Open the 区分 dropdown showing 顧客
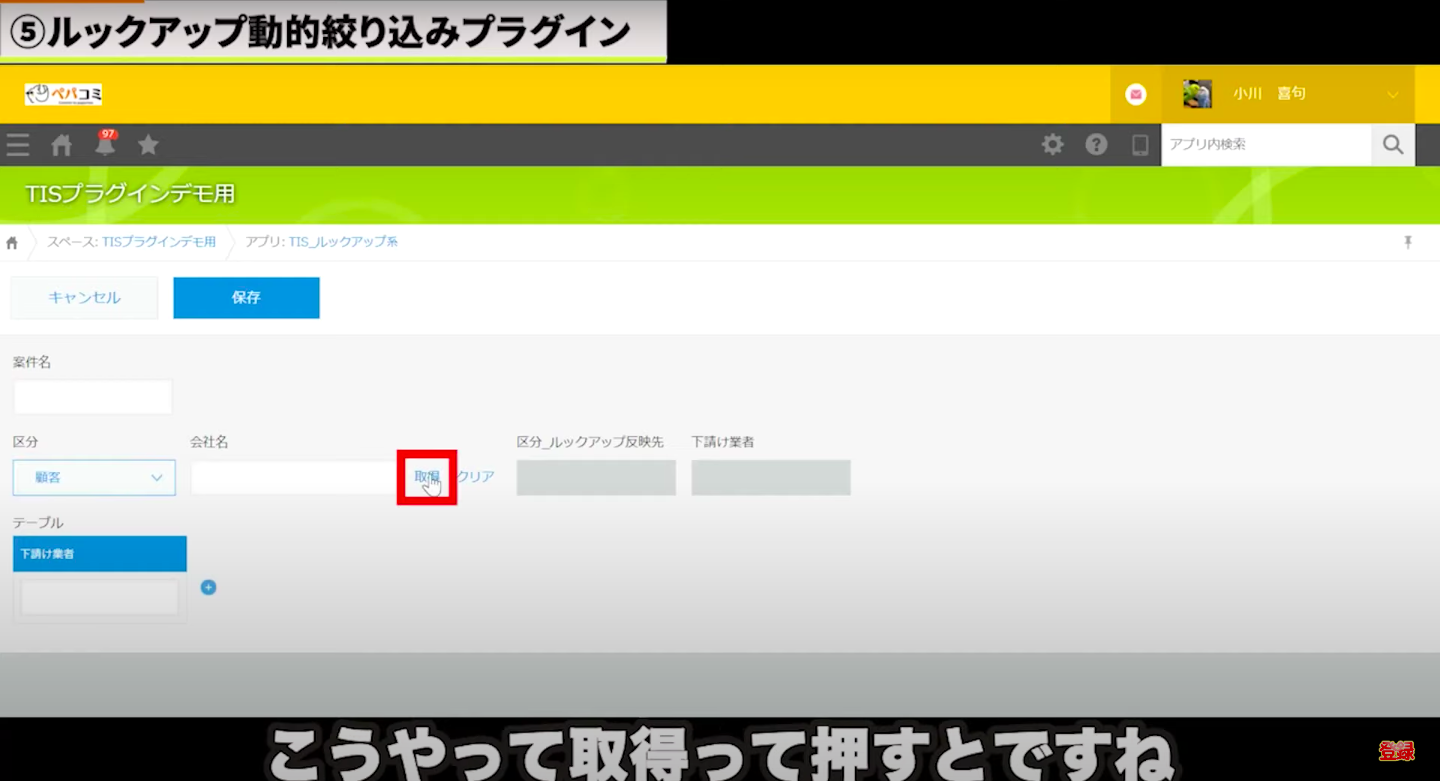 [93, 477]
